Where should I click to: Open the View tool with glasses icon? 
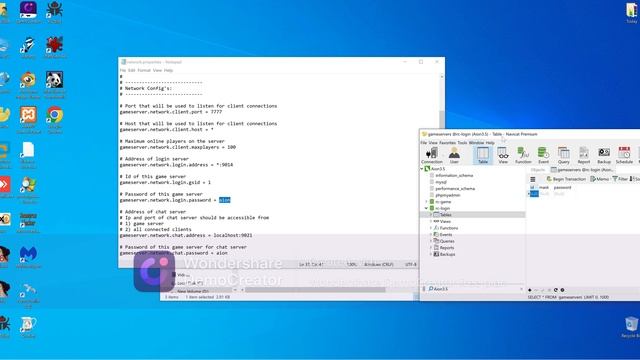pyautogui.click(x=503, y=156)
